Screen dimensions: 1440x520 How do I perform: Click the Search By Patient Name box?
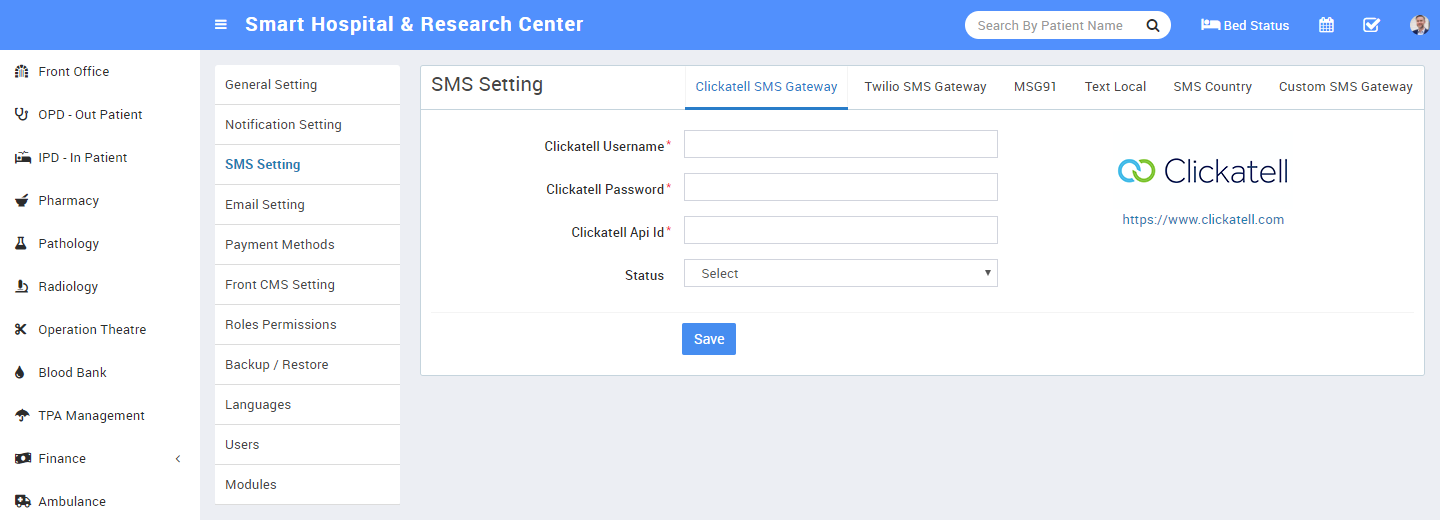[1050, 25]
